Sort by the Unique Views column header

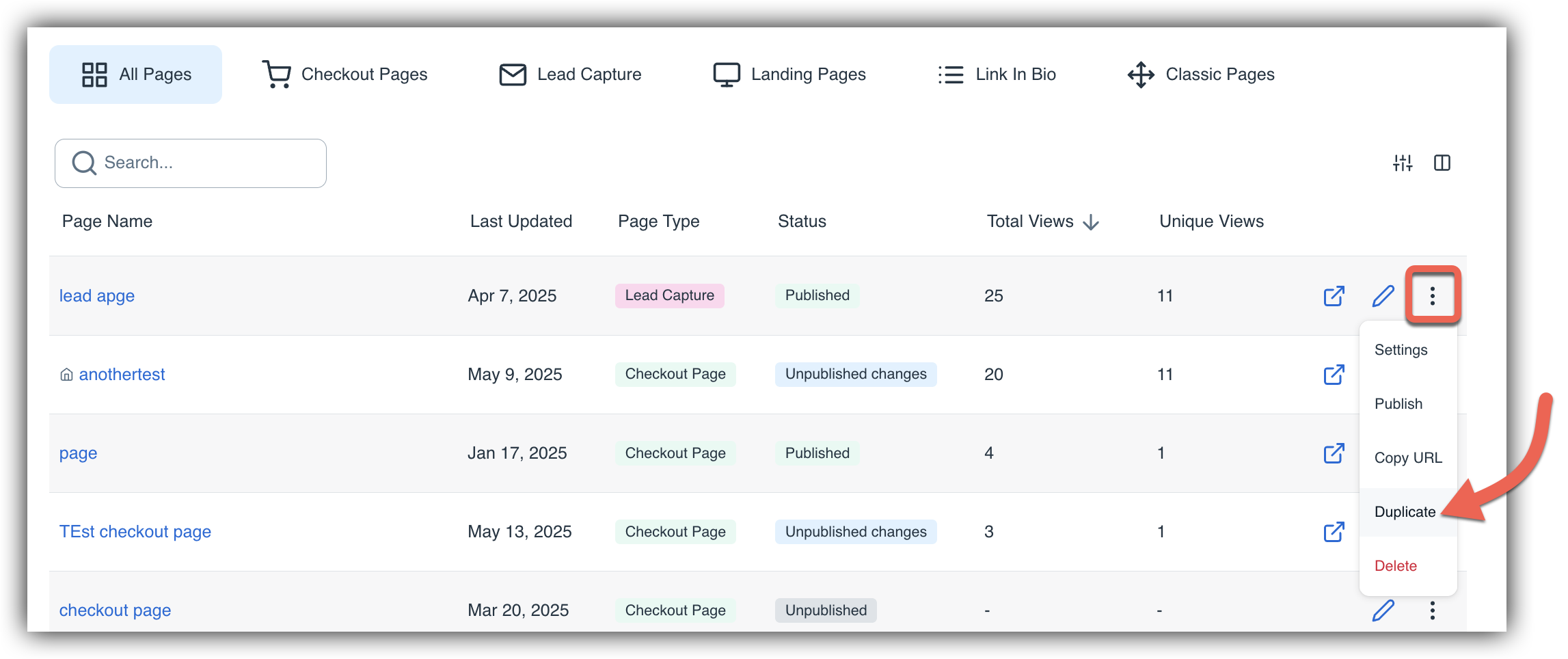[1211, 221]
